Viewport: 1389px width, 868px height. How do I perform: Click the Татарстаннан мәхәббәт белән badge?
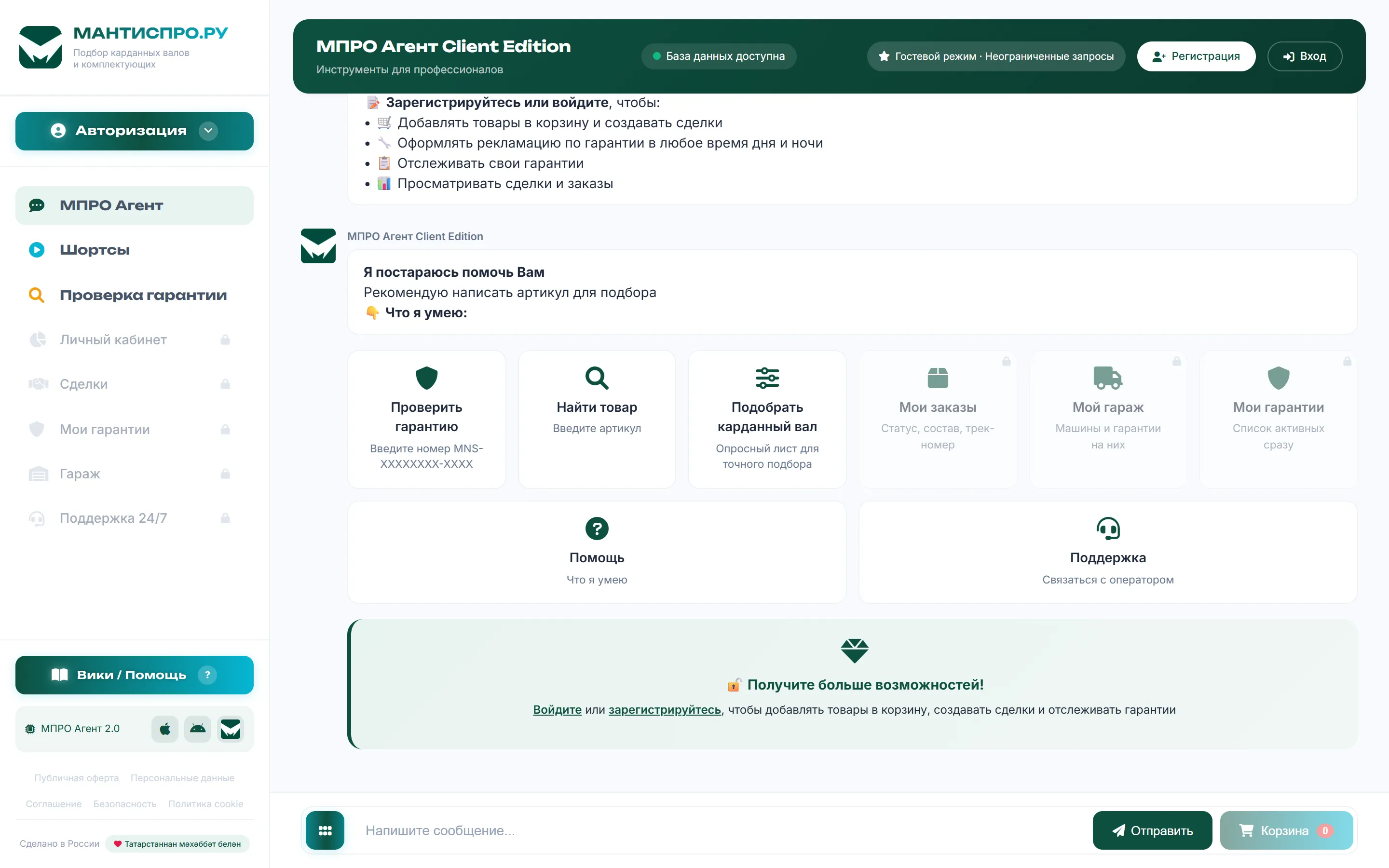177,843
